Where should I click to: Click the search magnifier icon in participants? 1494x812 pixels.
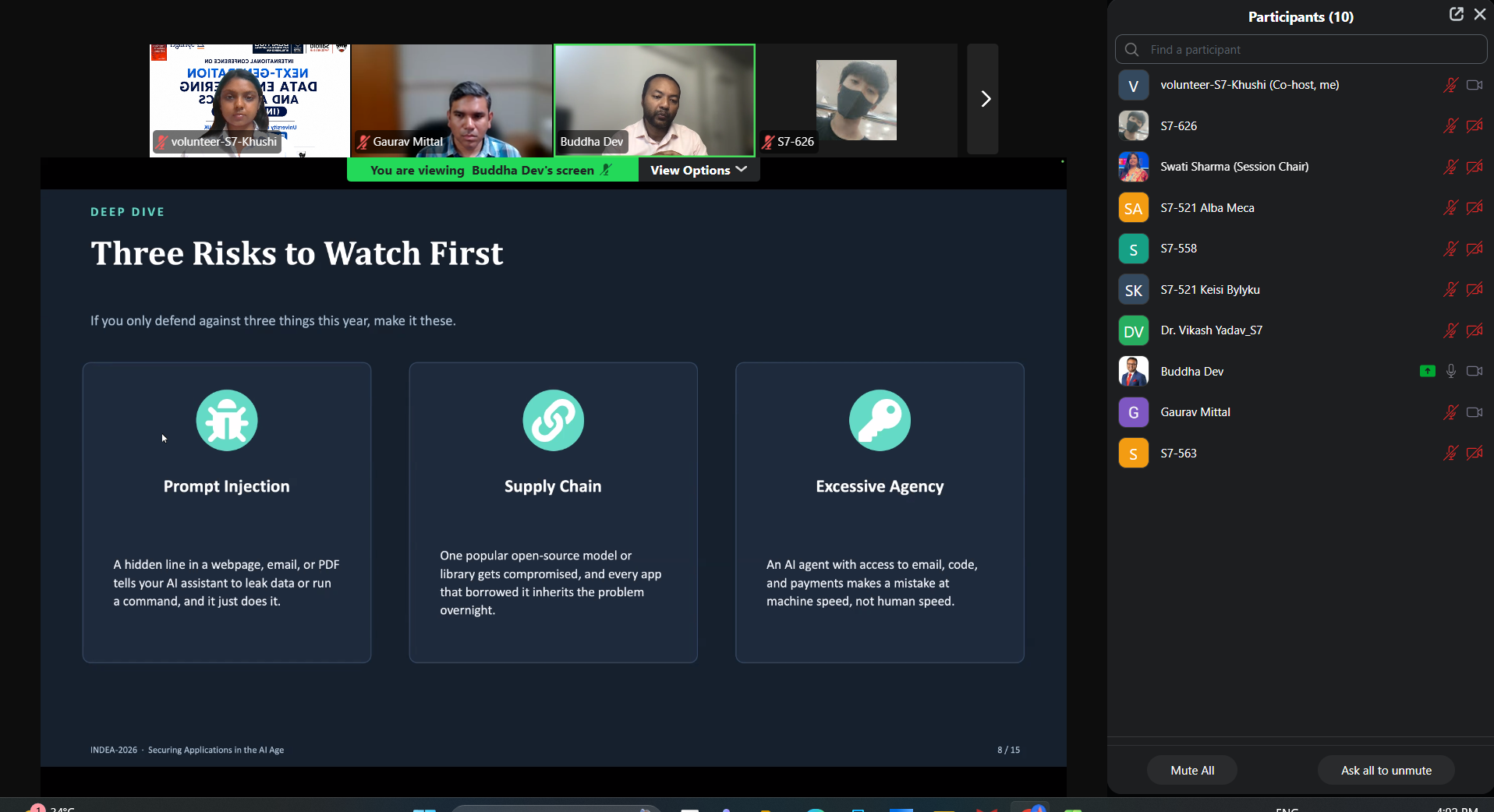[1132, 49]
